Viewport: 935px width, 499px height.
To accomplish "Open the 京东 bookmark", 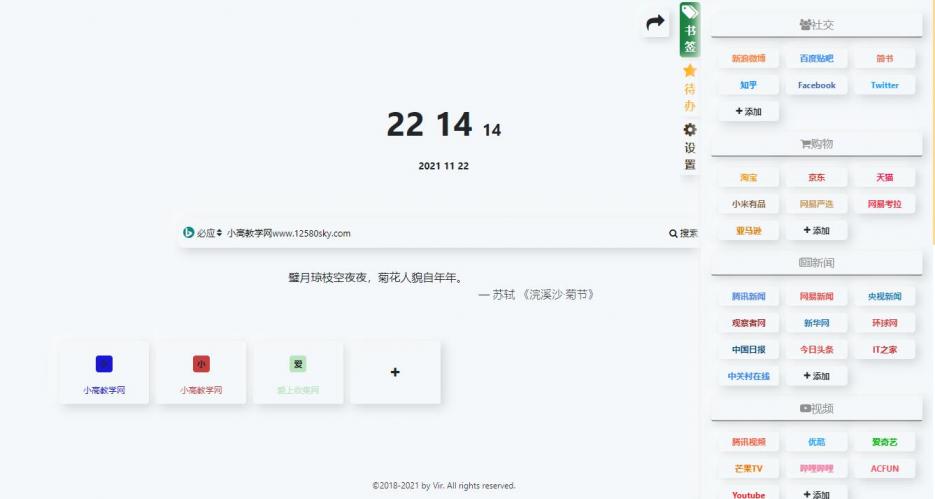I will pos(816,178).
